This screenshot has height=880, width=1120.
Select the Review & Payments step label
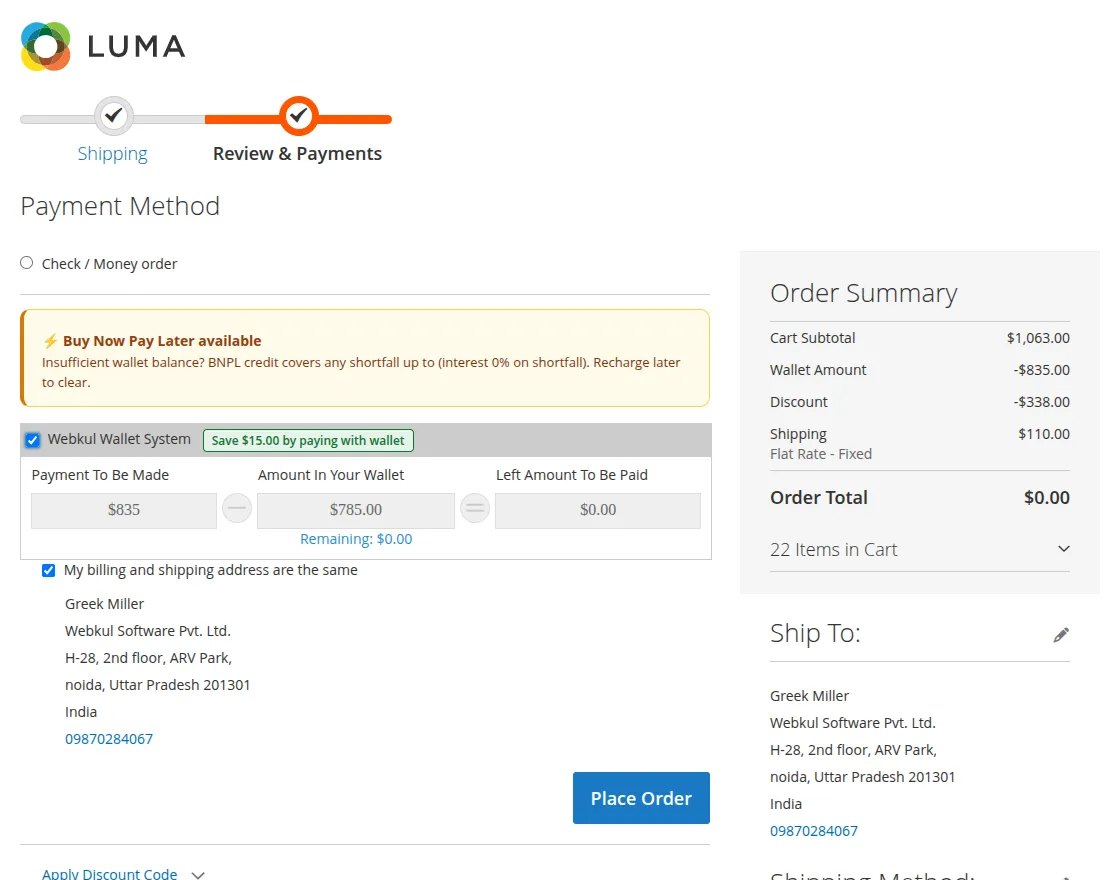(297, 154)
